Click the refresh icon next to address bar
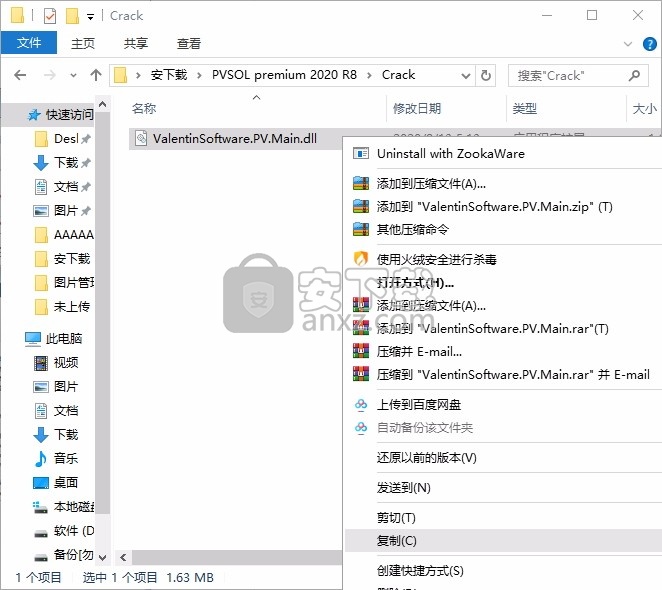The image size is (662, 590). (486, 76)
